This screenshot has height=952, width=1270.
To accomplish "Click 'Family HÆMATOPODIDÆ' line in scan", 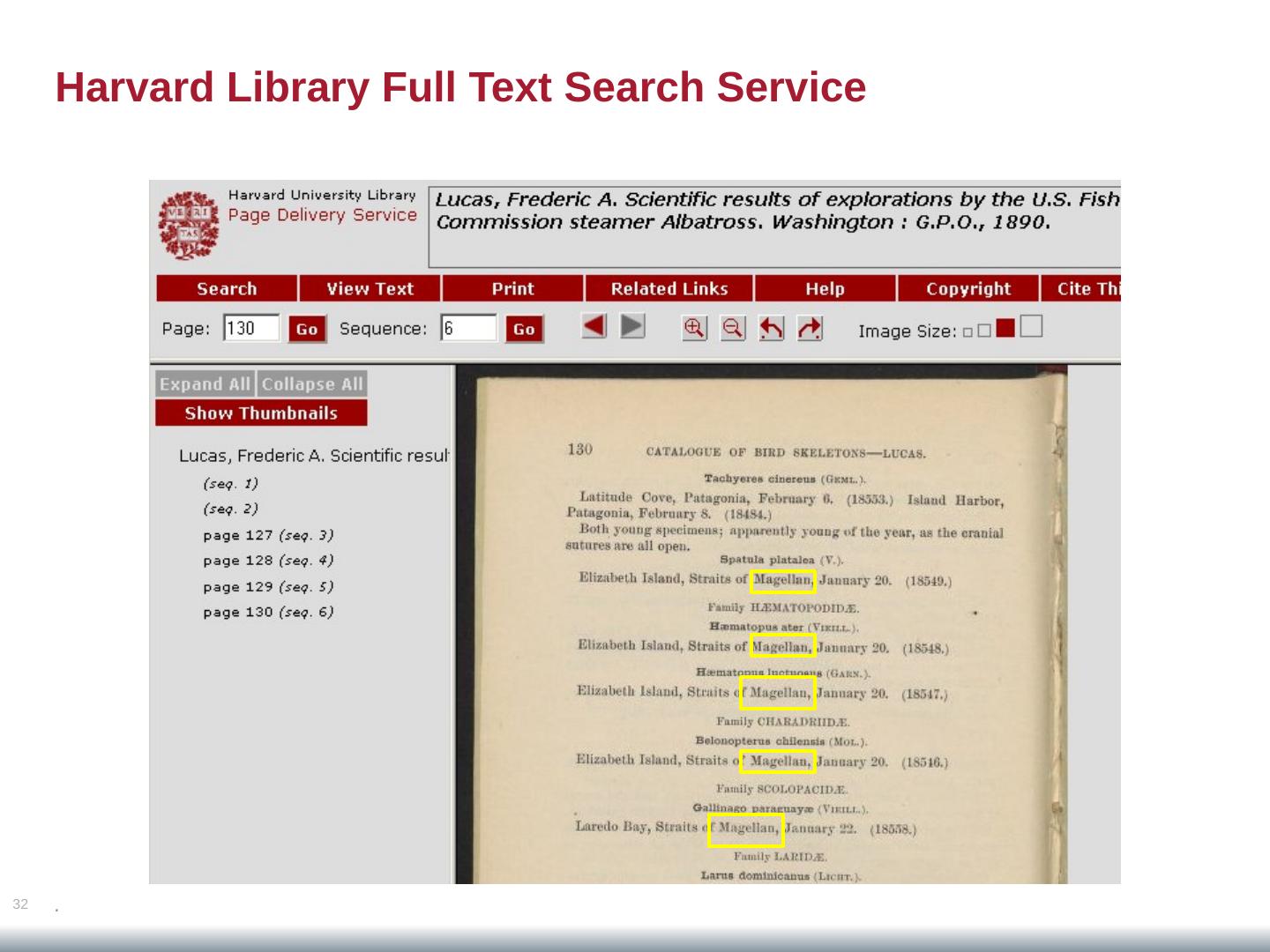I will tap(783, 607).
